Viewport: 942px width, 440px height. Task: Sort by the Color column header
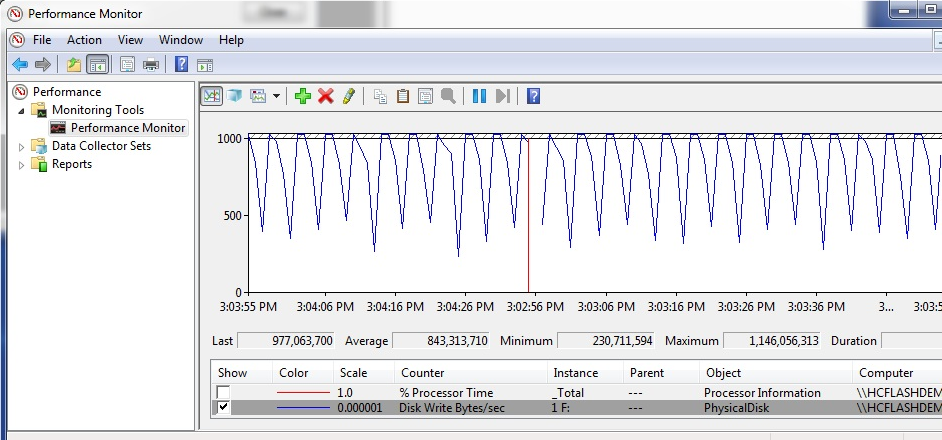tap(303, 373)
